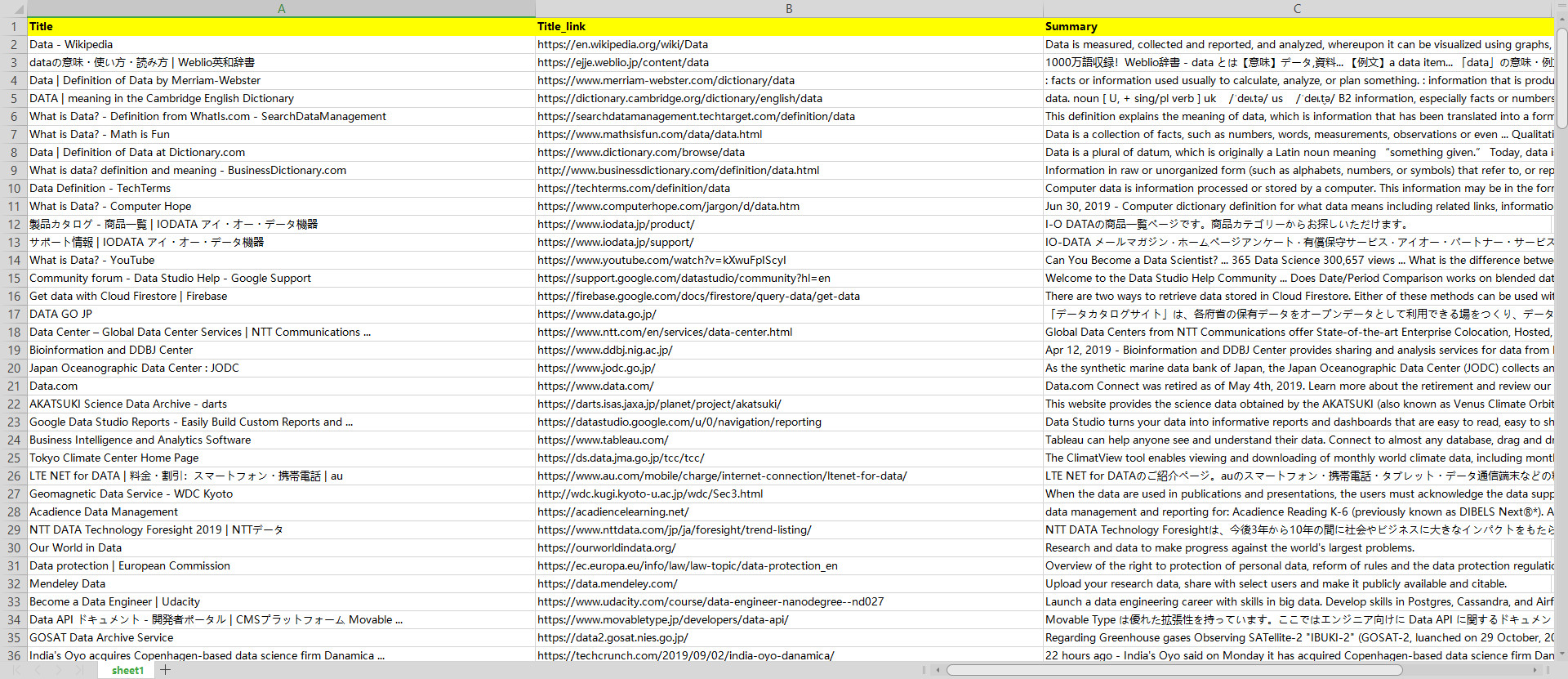This screenshot has height=679, width=1568.
Task: Go to first sheet navigation arrow
Action: point(18,670)
